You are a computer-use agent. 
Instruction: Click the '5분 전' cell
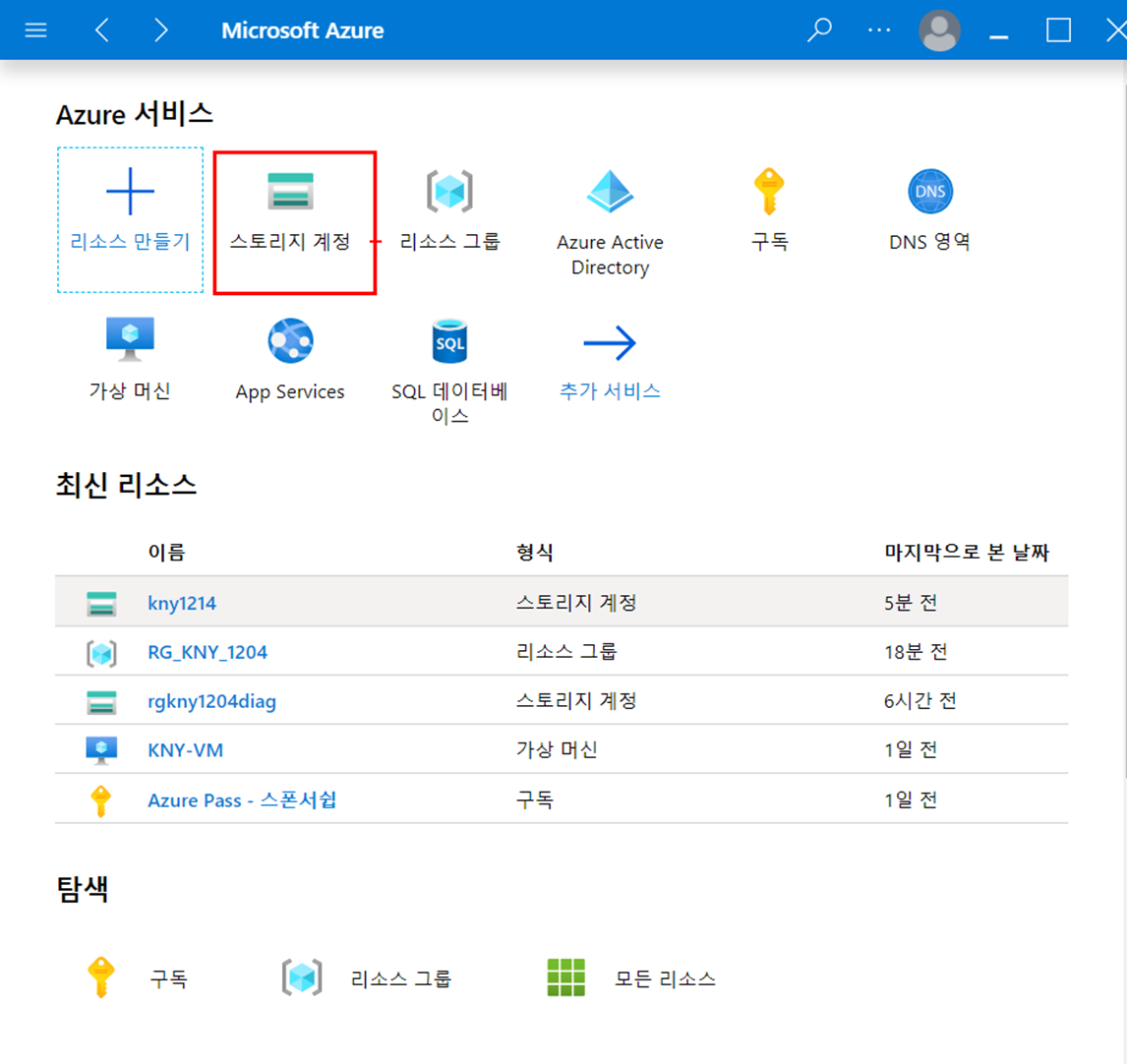(x=911, y=603)
